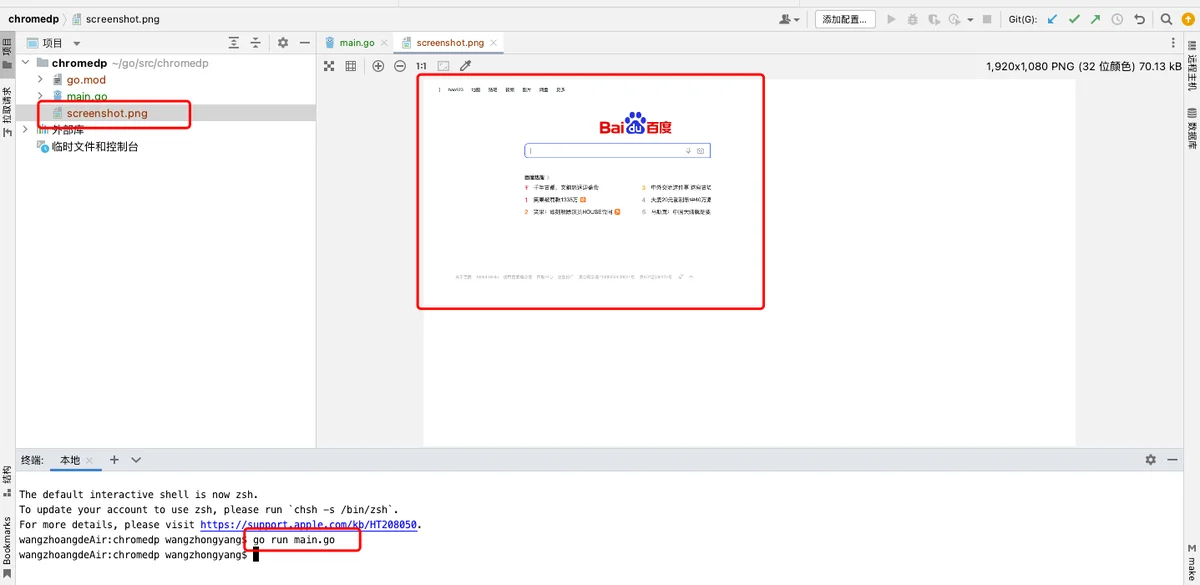Click the Run with Coverage icon

pyautogui.click(x=934, y=19)
